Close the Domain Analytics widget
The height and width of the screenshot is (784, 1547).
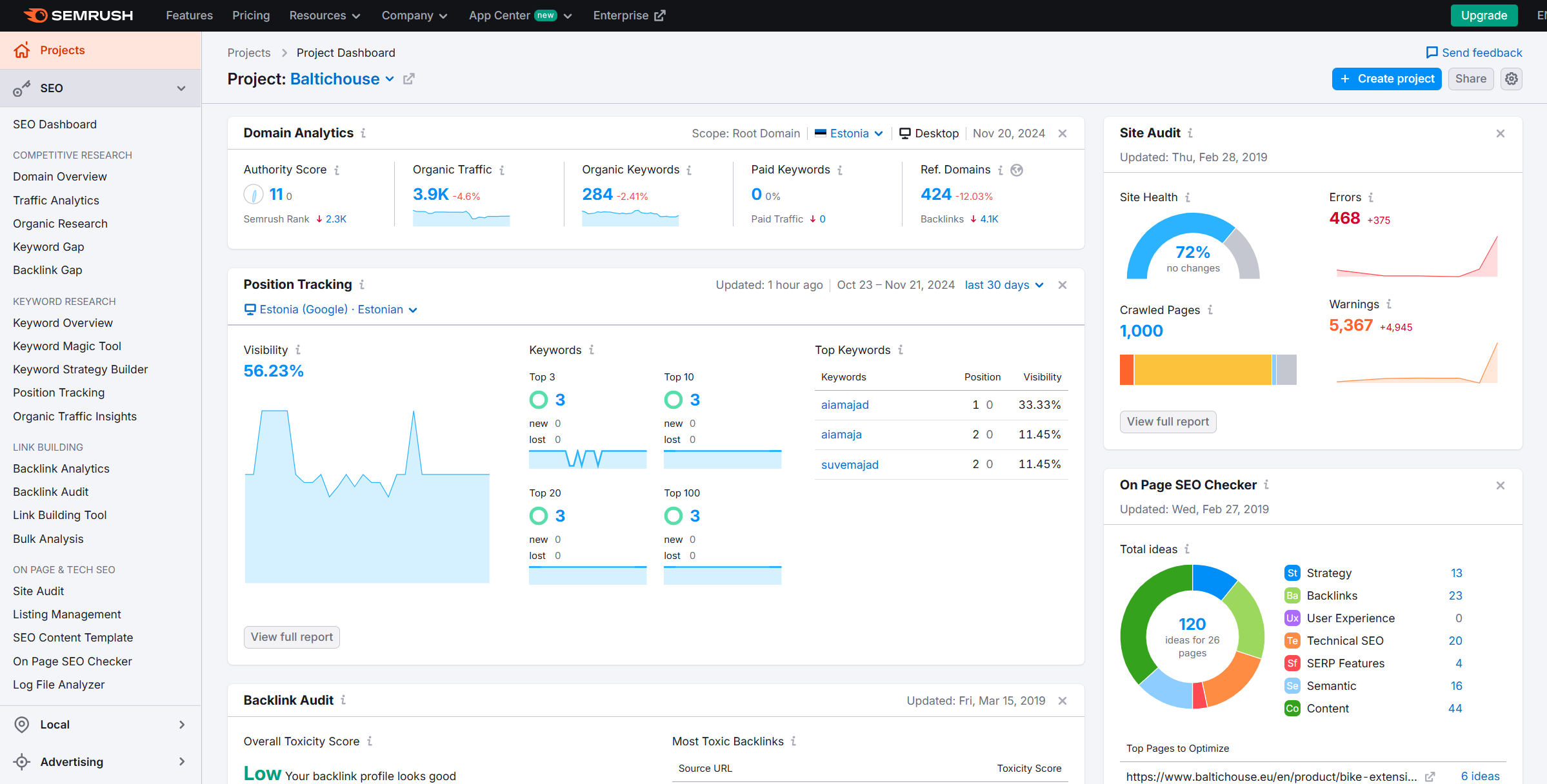pos(1063,133)
